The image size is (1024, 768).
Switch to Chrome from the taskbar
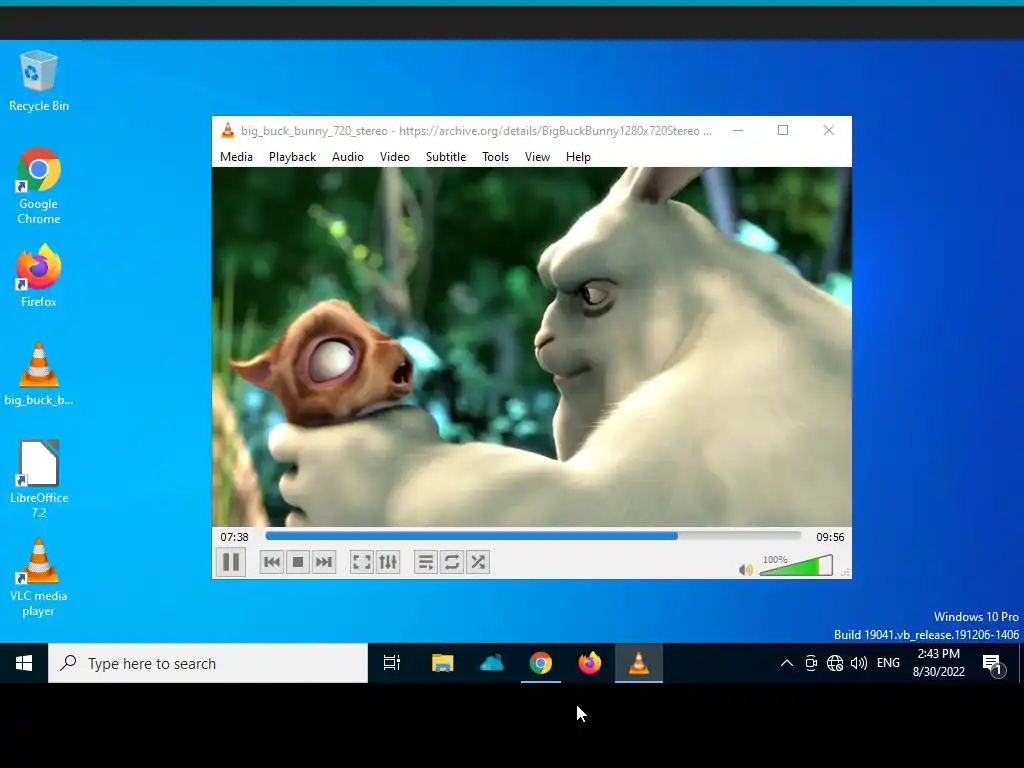[x=541, y=664]
